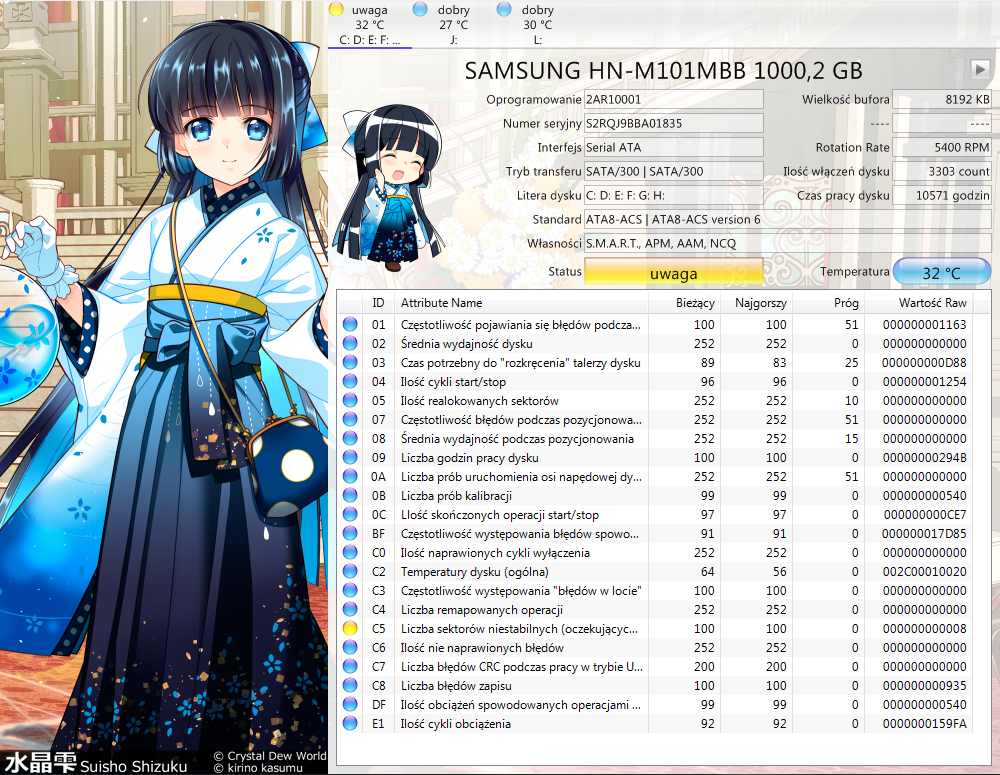The height and width of the screenshot is (775, 1000).
Task: Click the status circle of attribute 0A
Action: [350, 476]
